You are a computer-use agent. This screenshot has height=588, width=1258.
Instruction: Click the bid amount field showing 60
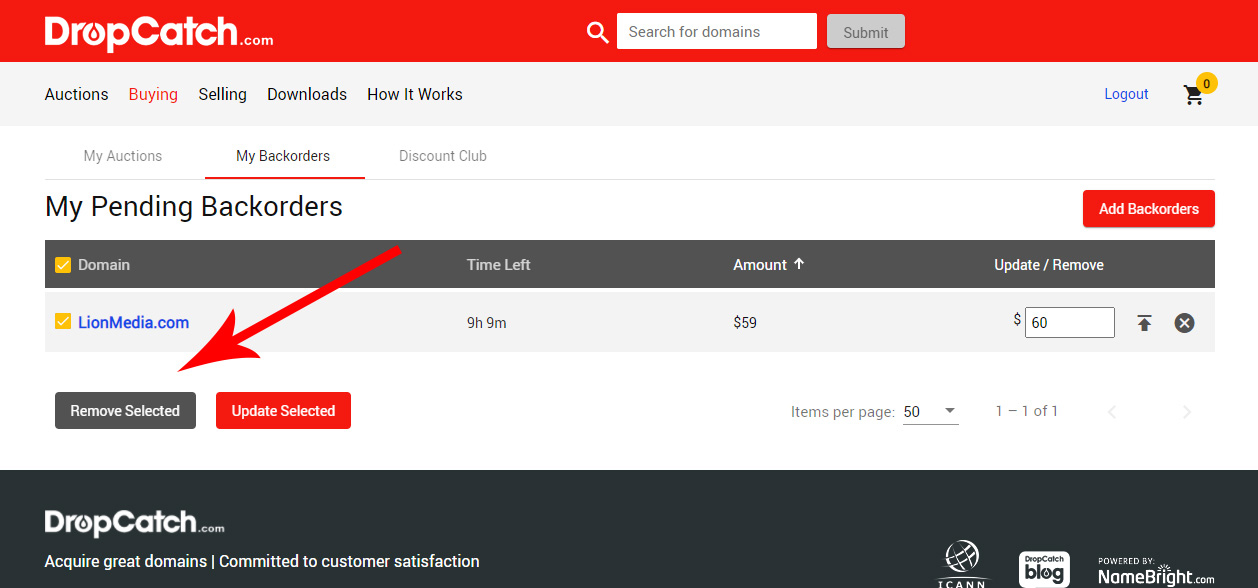[x=1070, y=323]
